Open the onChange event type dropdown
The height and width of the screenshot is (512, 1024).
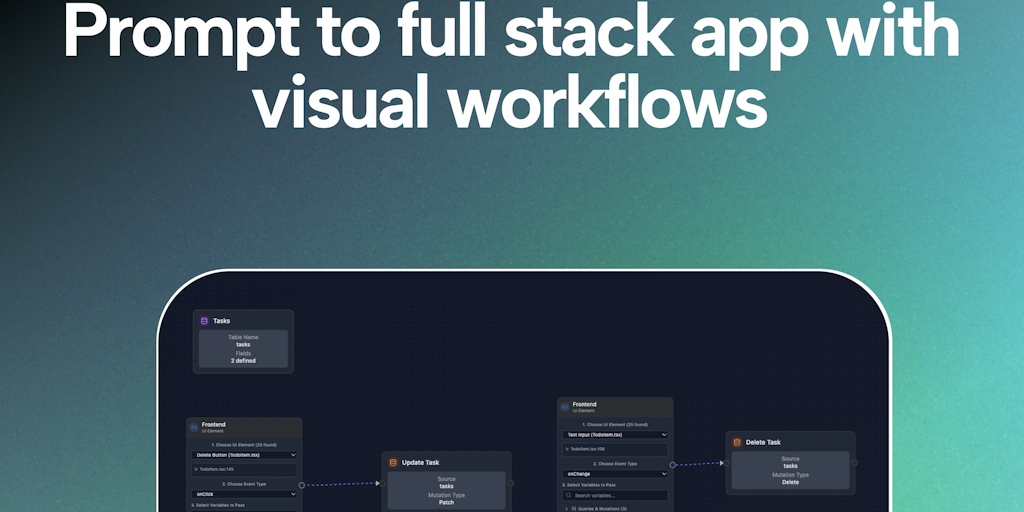pos(614,474)
